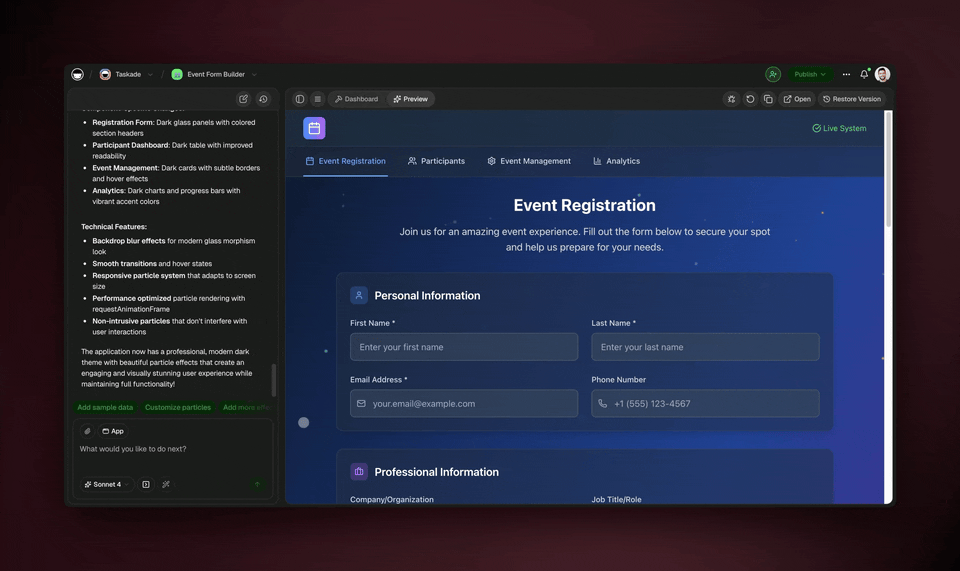Click the Add sample data suggestion
This screenshot has height=571, width=960.
(x=105, y=407)
